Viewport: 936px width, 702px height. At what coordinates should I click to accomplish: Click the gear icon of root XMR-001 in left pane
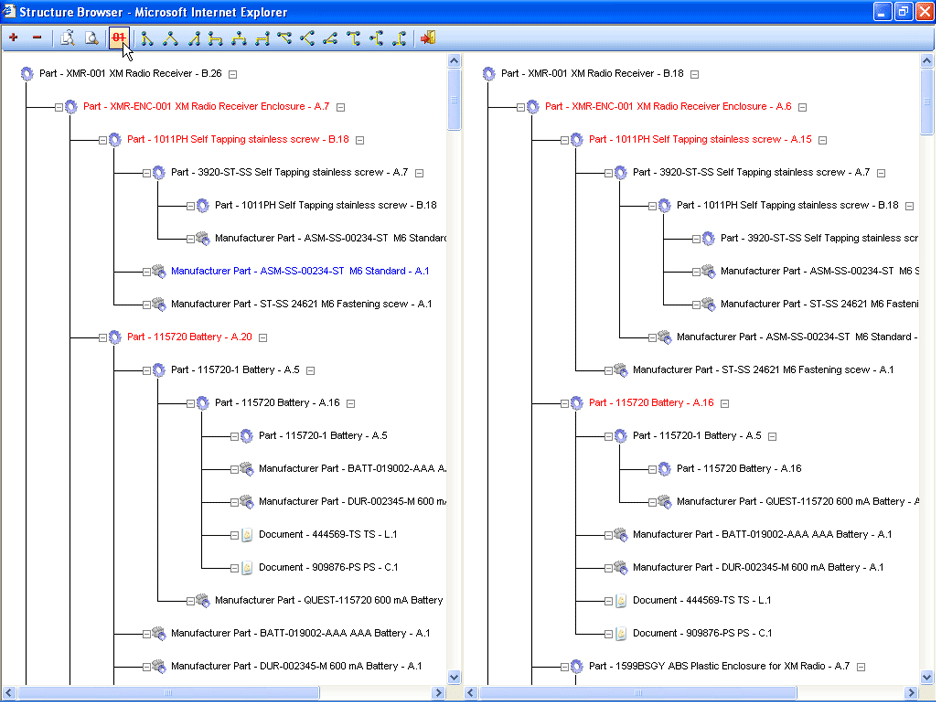click(27, 74)
